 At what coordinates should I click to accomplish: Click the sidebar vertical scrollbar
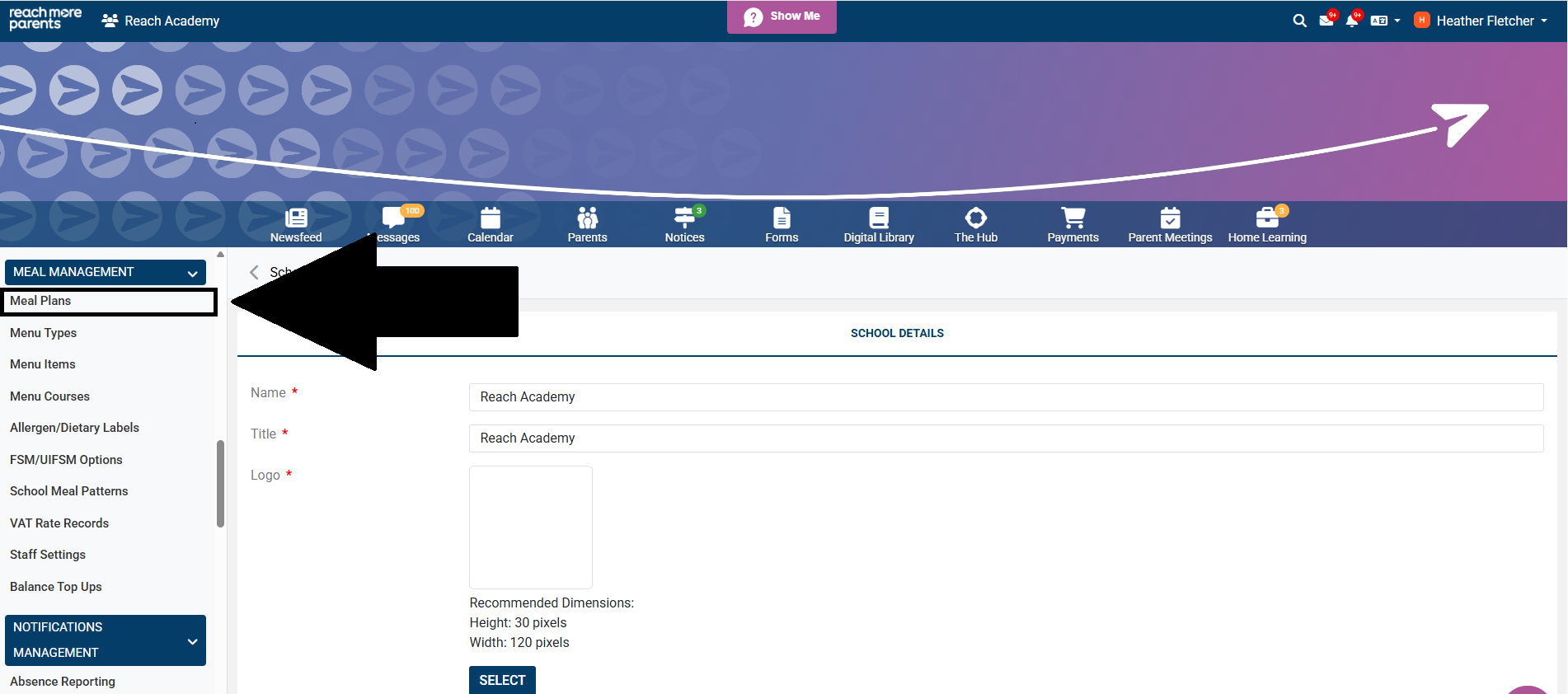220,483
